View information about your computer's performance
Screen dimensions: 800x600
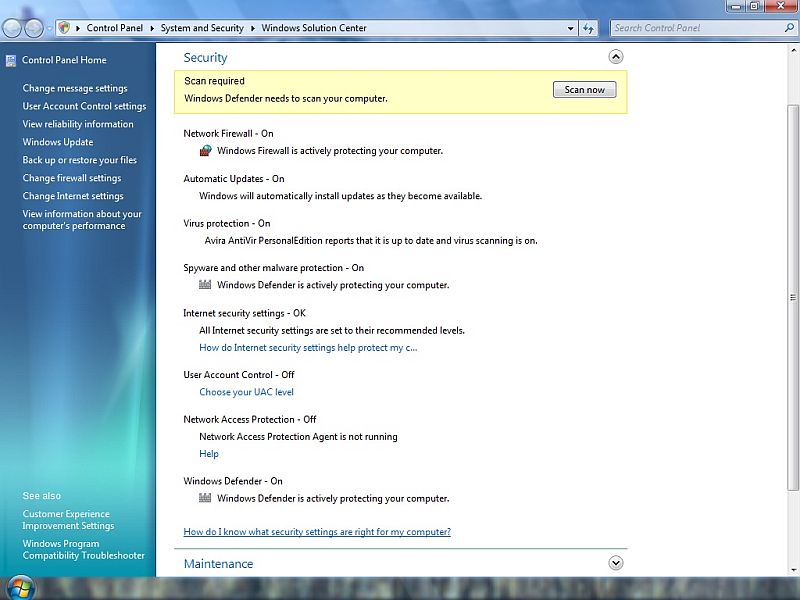point(82,220)
